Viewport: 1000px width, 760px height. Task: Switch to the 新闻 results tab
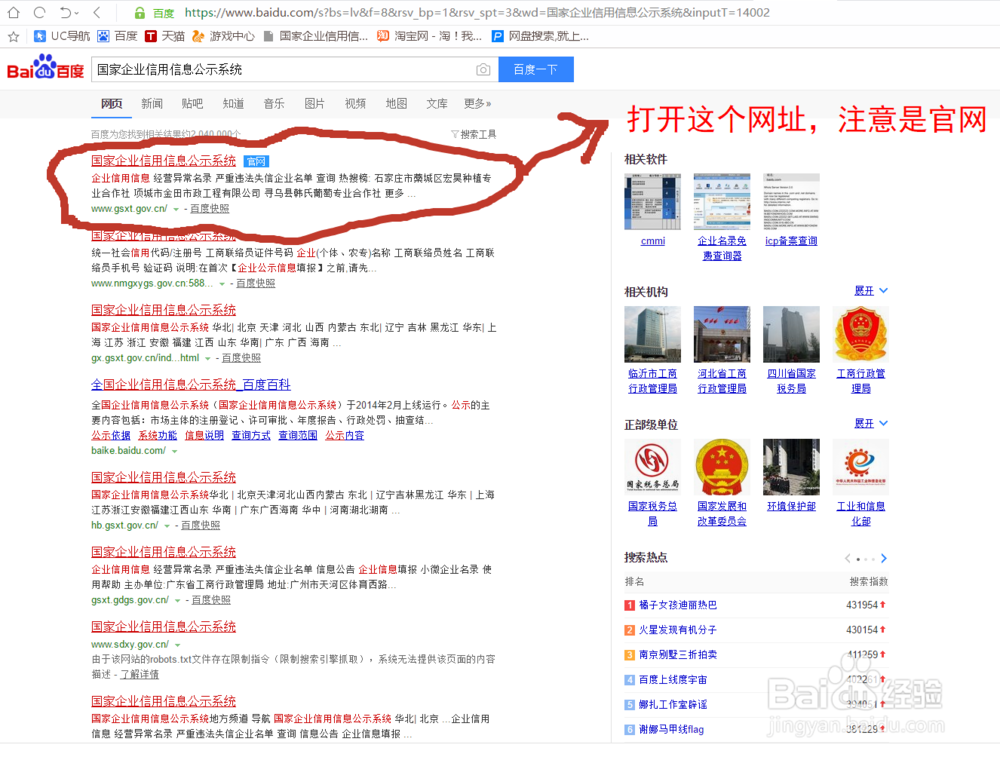(x=151, y=103)
